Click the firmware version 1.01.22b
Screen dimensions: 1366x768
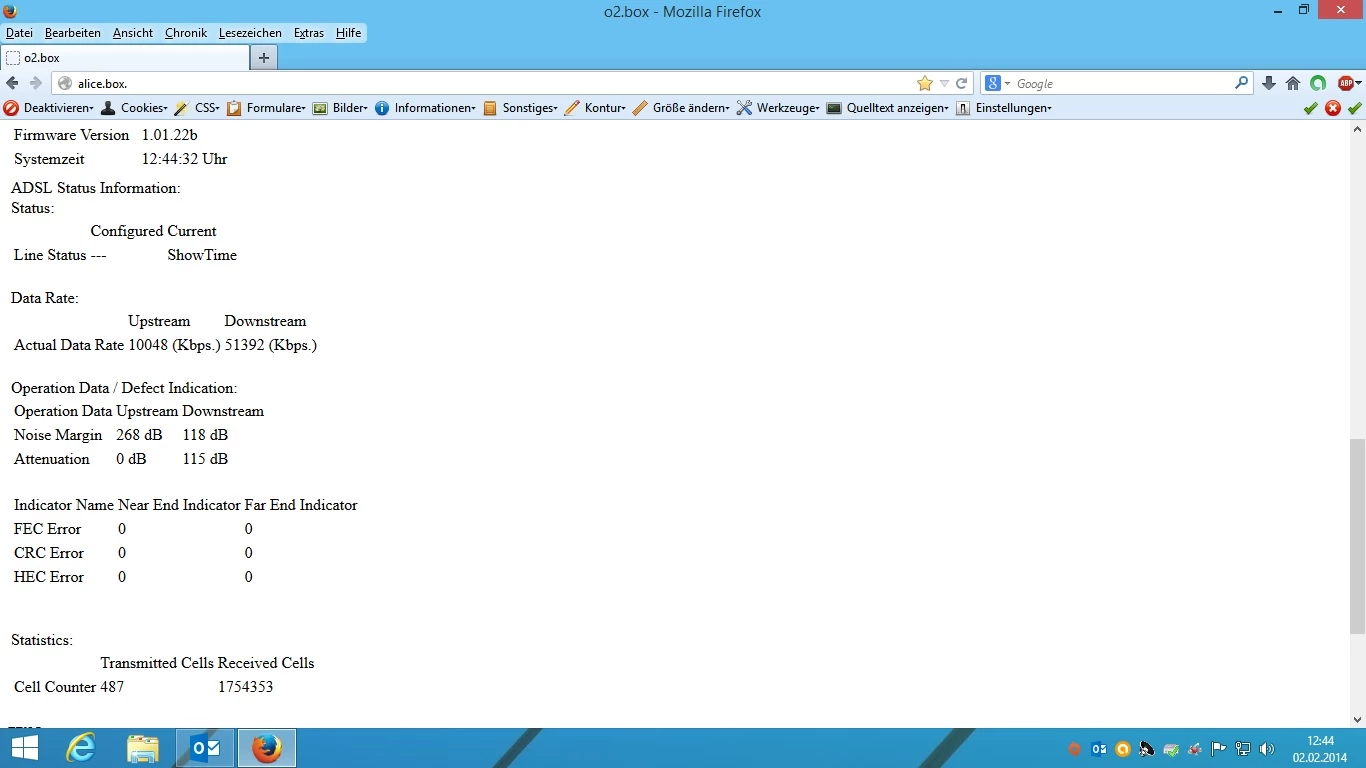coord(170,135)
